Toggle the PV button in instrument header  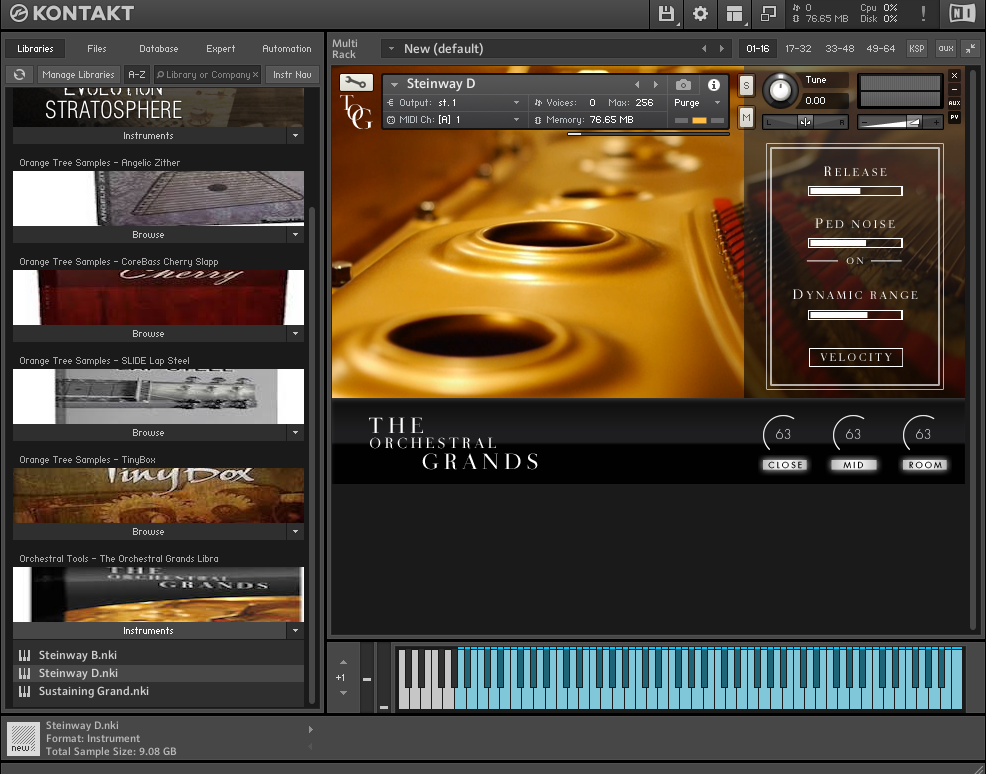tap(955, 117)
